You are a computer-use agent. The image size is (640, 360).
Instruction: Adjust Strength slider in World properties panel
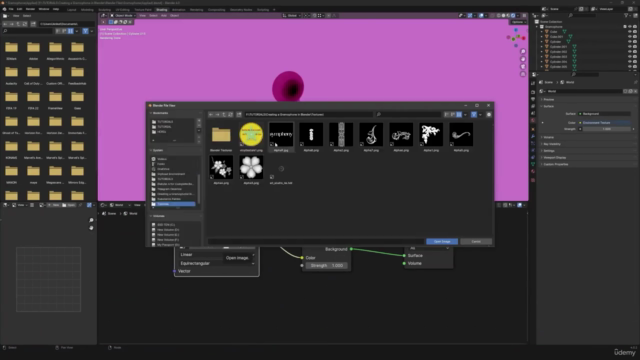pos(607,129)
